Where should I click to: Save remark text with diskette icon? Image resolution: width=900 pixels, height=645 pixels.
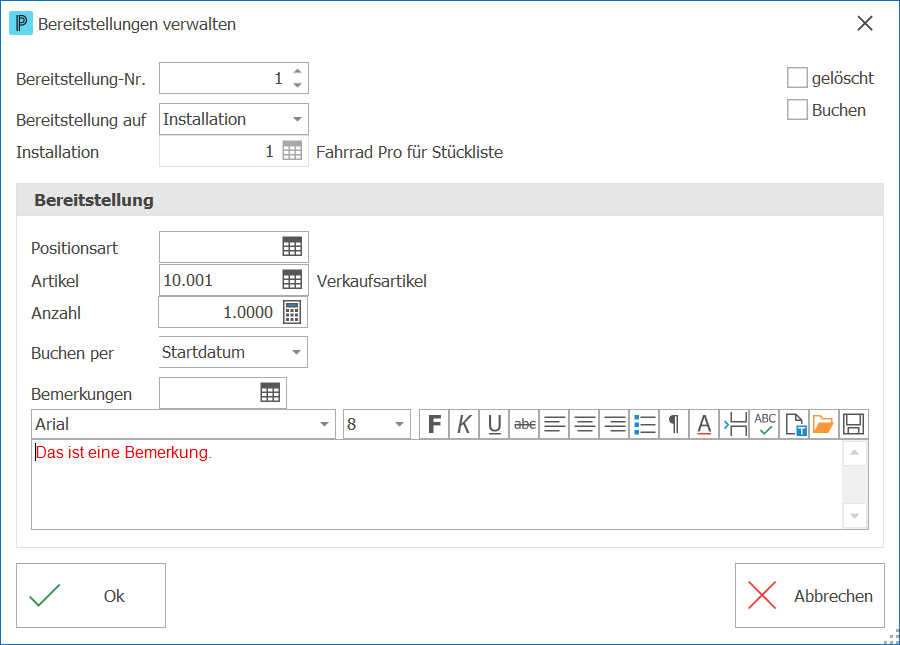point(854,425)
